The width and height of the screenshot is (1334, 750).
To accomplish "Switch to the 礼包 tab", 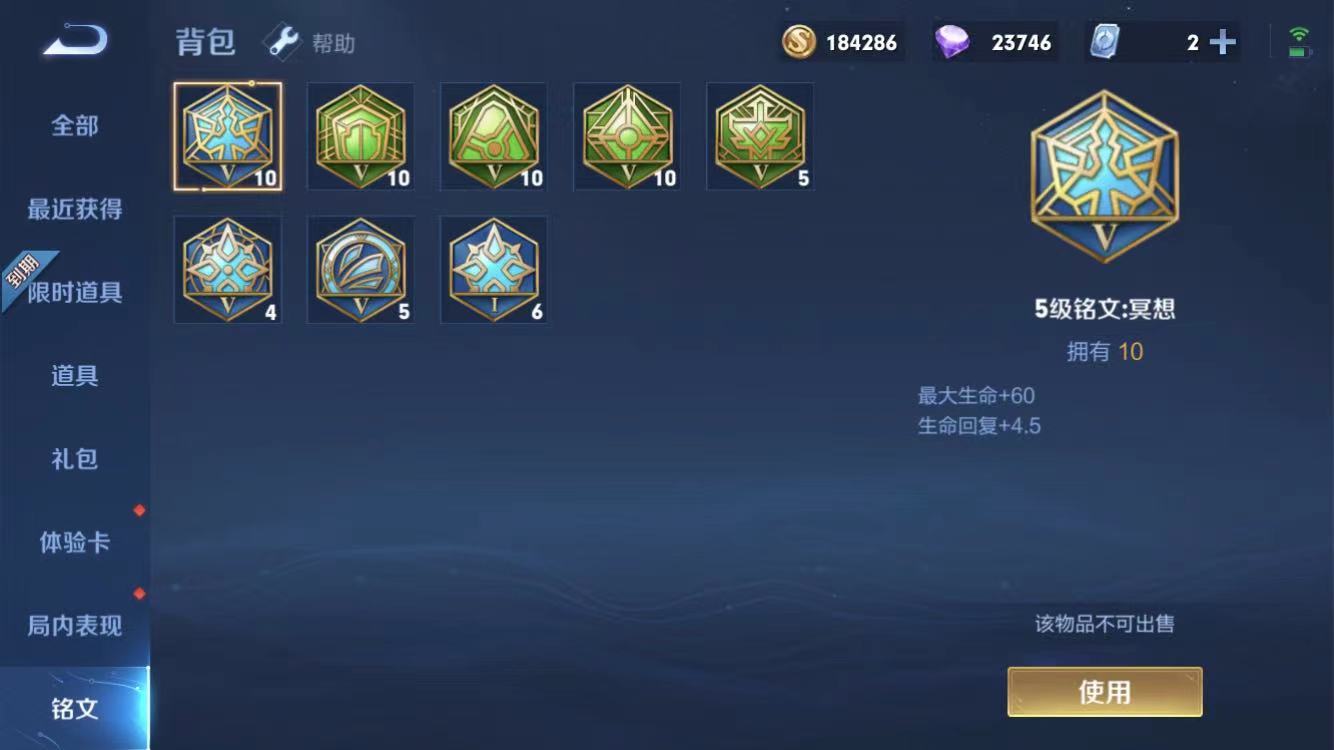I will coord(75,459).
